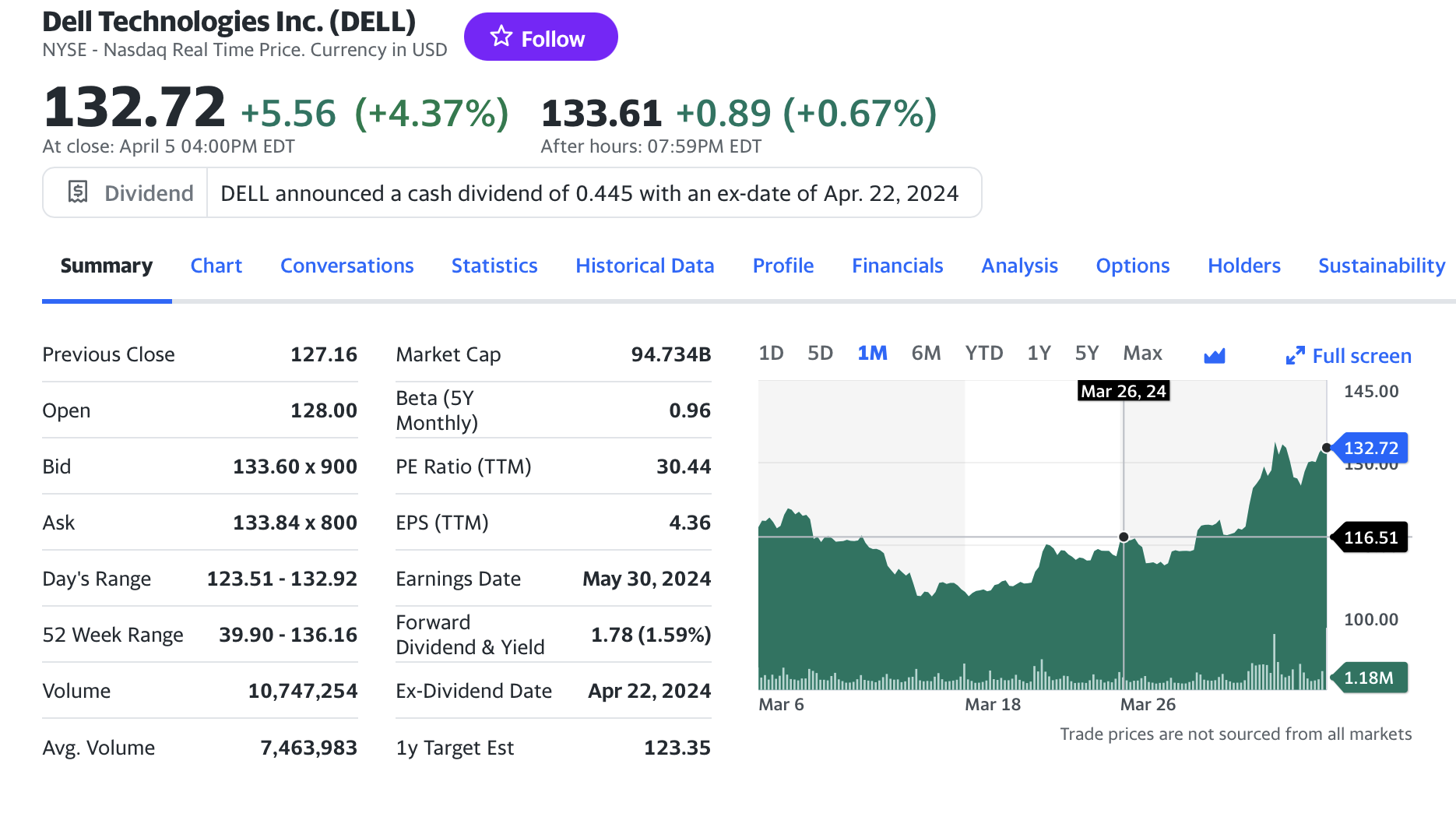
Task: Toggle the YTD chart range
Action: (x=983, y=352)
